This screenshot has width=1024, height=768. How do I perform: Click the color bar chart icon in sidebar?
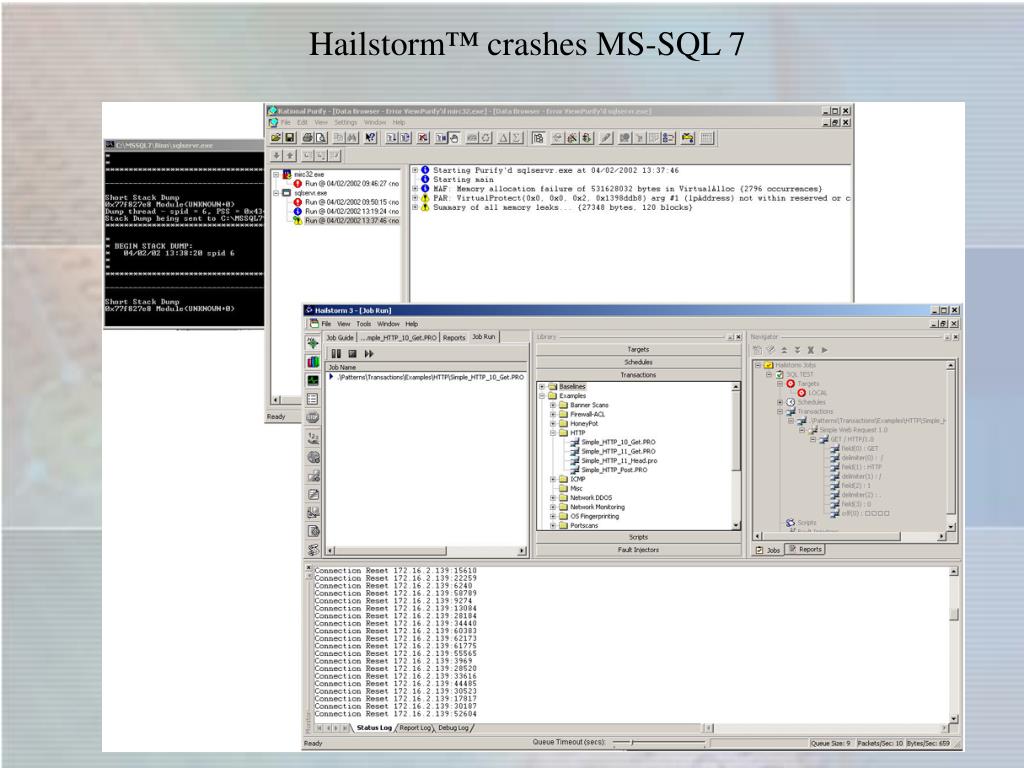click(x=313, y=361)
